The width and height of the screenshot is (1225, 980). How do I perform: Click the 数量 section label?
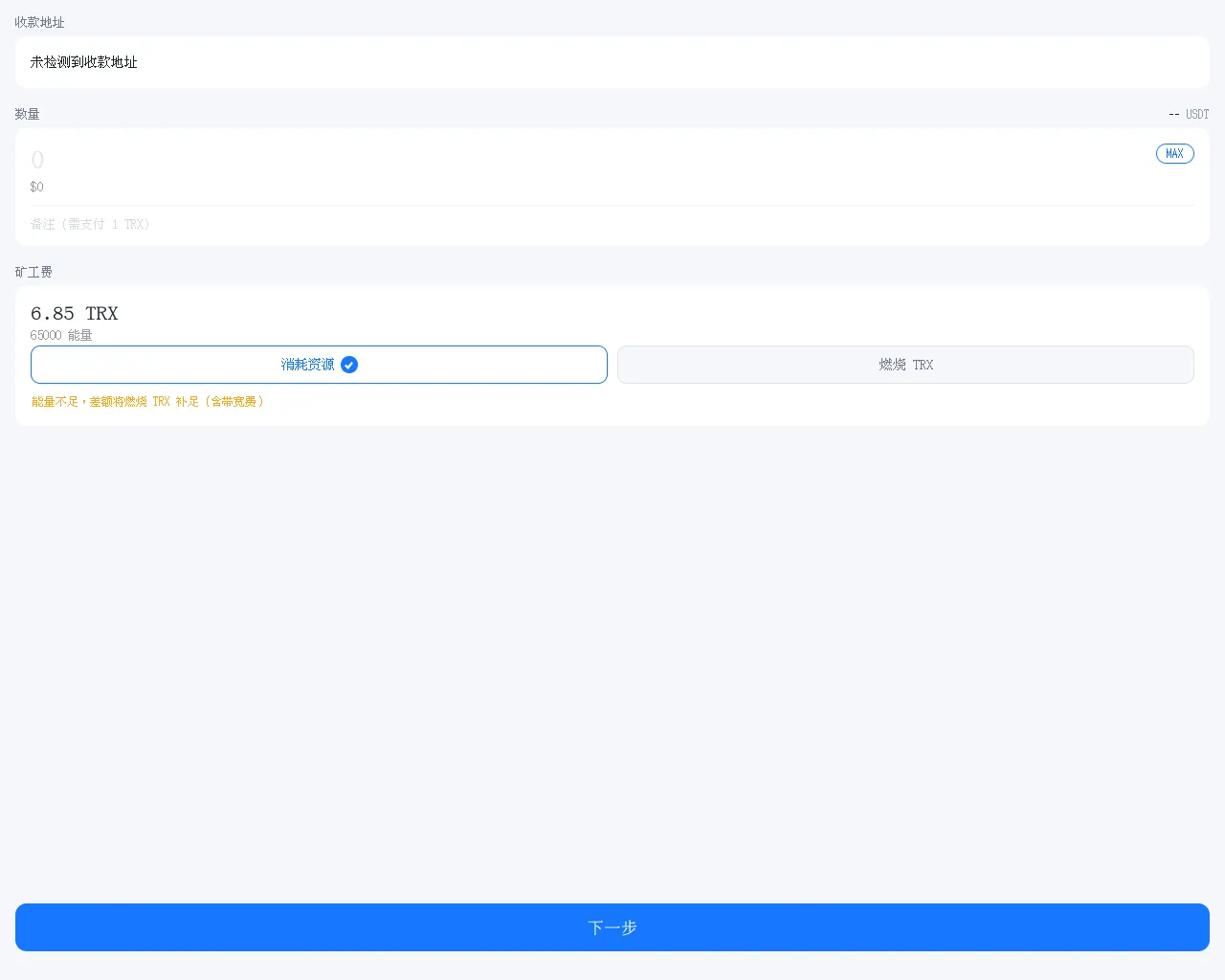[27, 114]
